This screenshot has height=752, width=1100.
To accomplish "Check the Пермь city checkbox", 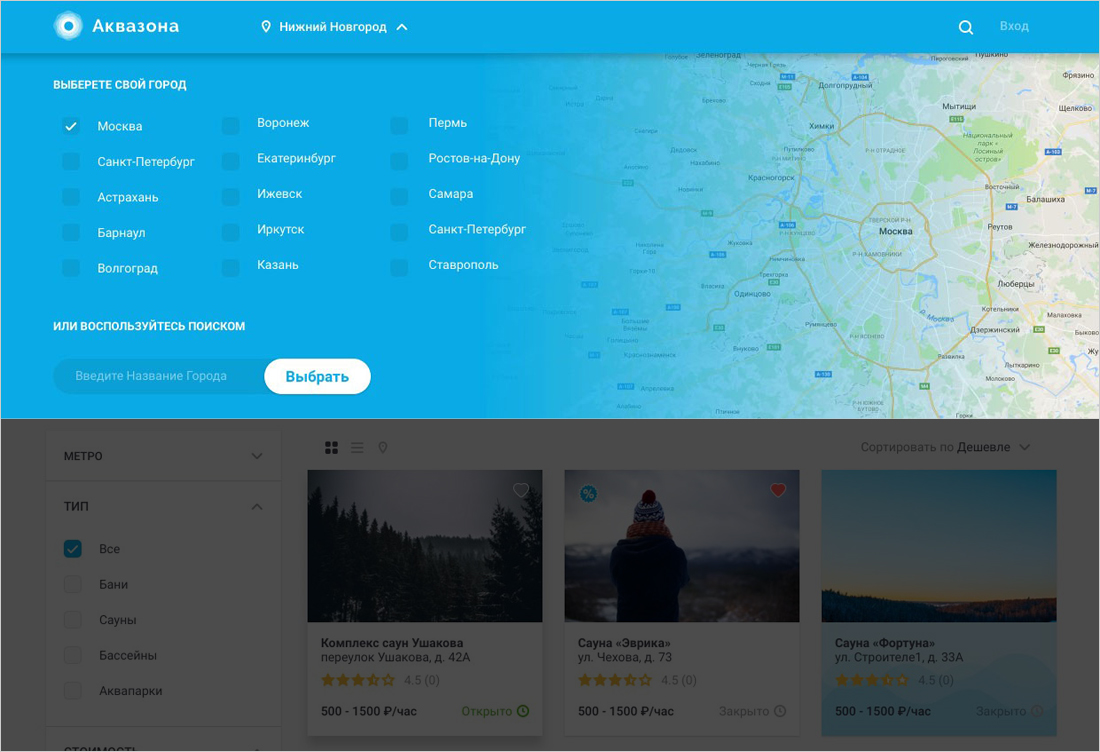I will (399, 126).
